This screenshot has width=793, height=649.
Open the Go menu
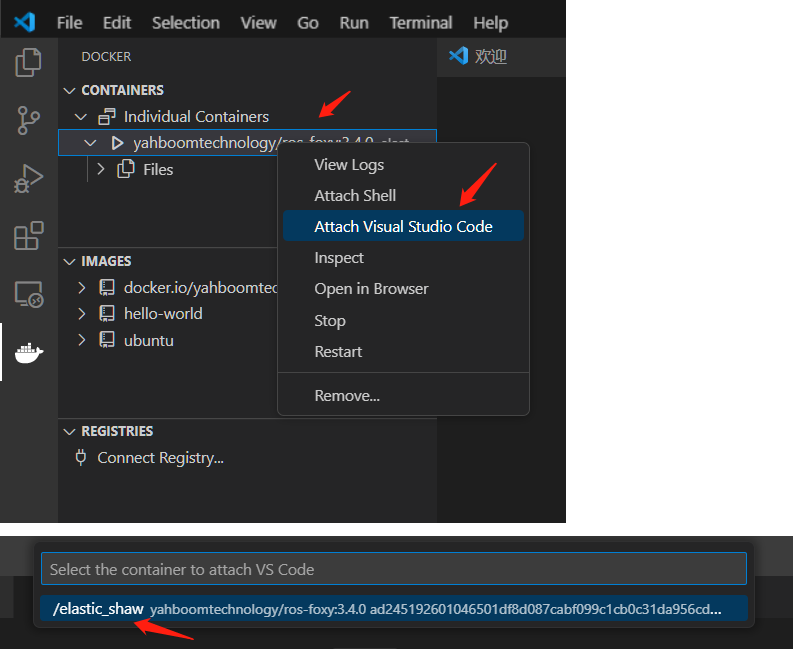pos(307,23)
